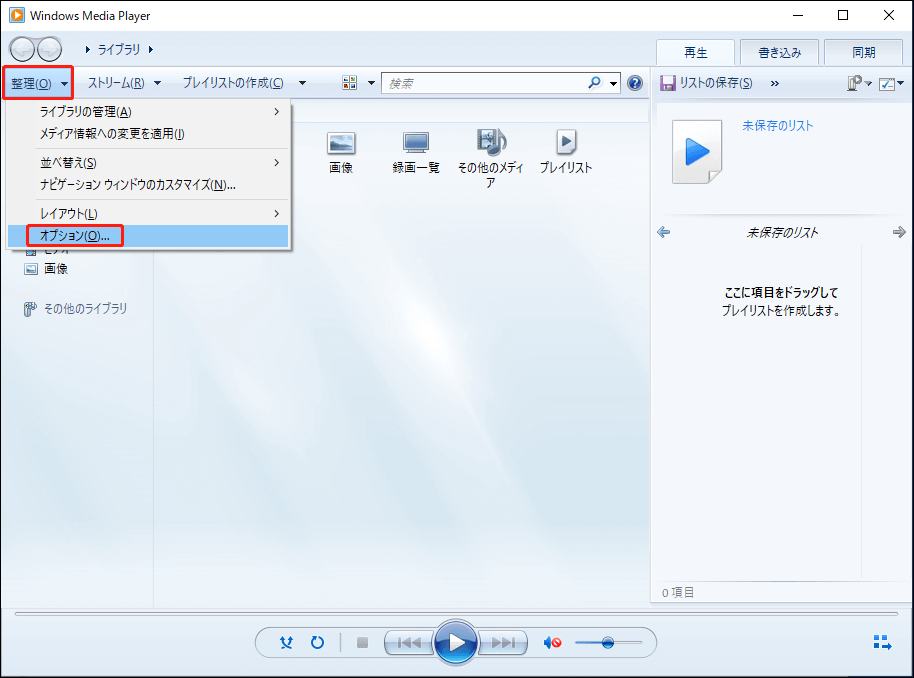Click the playlist thumbnail with play arrow

tap(697, 152)
